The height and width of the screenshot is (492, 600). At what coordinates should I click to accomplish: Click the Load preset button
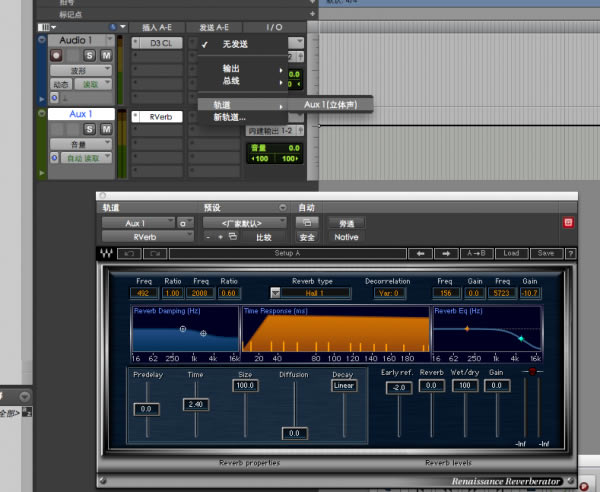pyautogui.click(x=511, y=254)
